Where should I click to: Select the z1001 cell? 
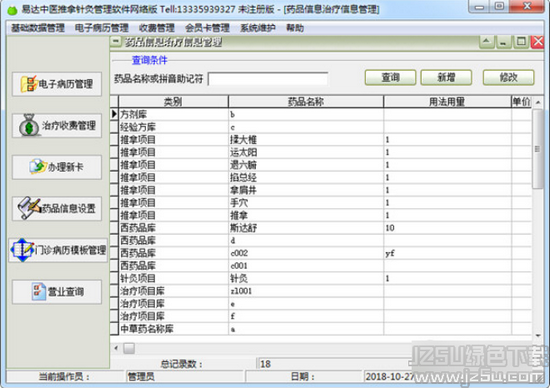[306, 291]
